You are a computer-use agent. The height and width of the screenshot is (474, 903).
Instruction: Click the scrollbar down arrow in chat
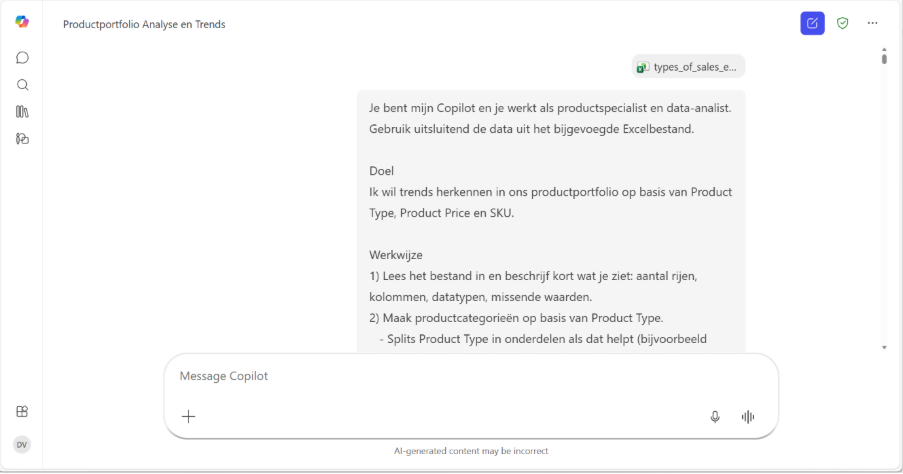tap(884, 347)
